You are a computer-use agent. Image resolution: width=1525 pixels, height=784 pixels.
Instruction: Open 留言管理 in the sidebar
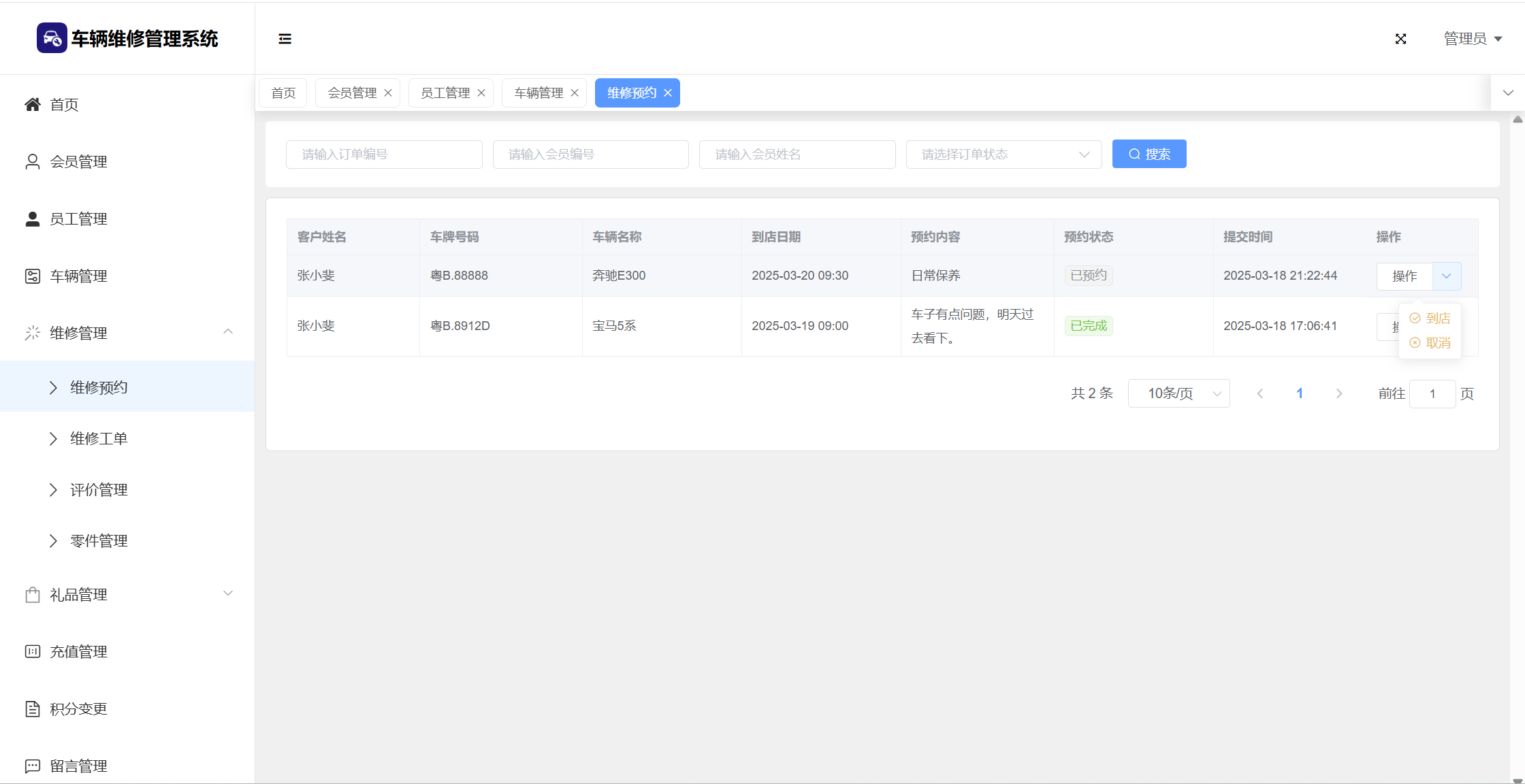pos(78,766)
